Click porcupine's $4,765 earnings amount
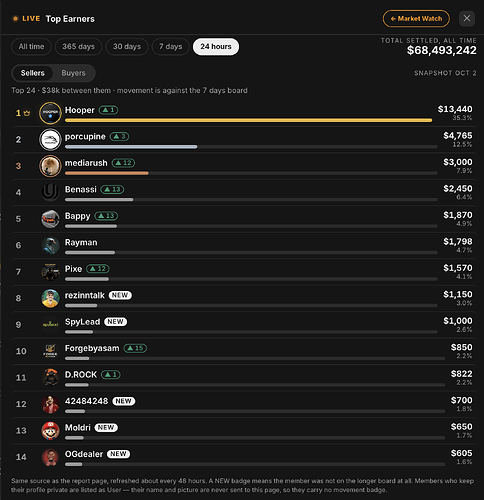Image resolution: width=484 pixels, height=500 pixels. 457,135
